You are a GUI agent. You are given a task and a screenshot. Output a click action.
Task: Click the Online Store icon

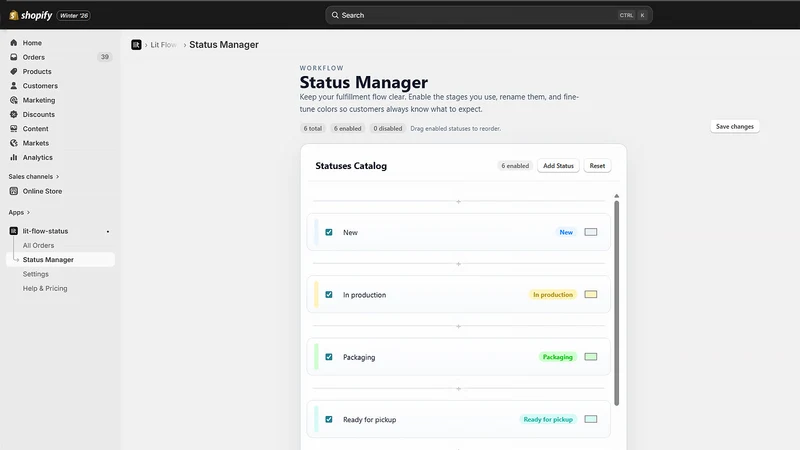coord(14,191)
